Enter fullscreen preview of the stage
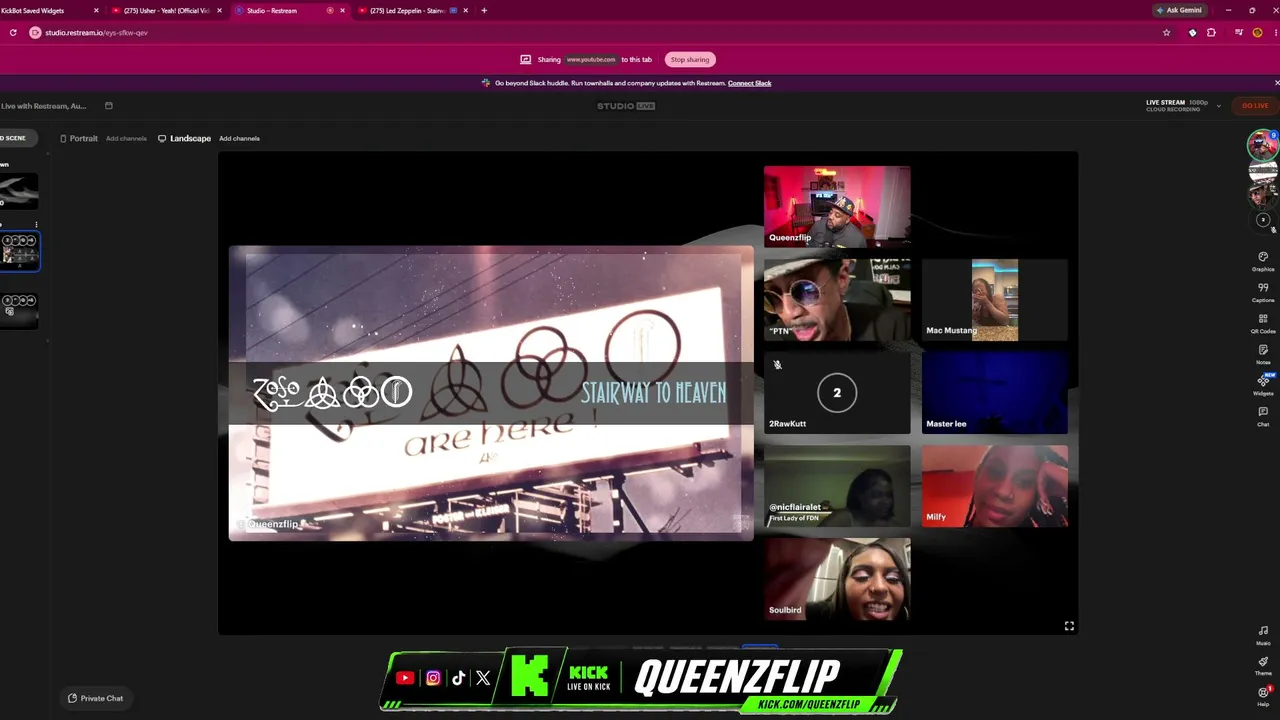 tap(1069, 626)
